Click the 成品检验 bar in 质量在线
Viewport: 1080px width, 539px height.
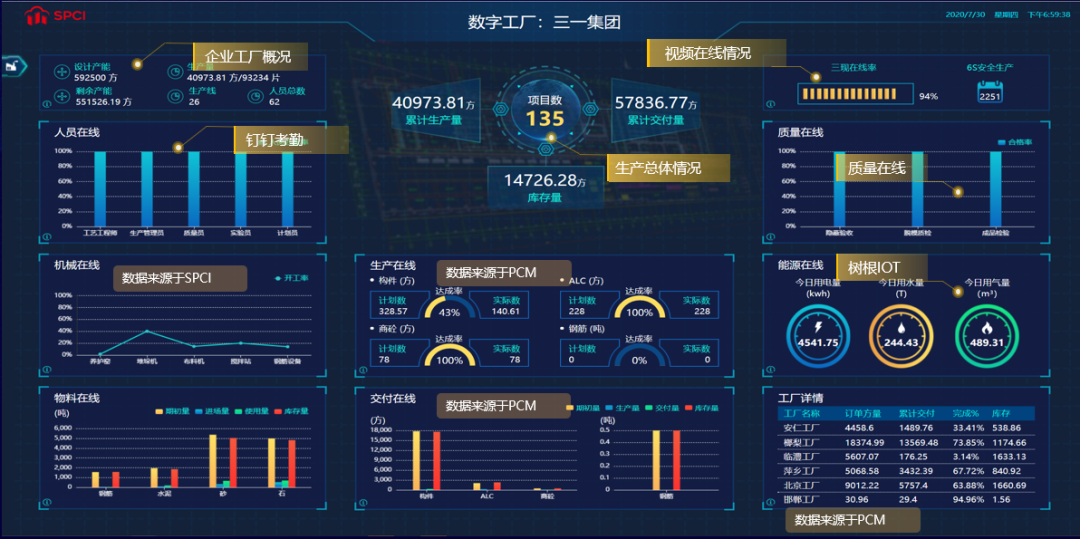995,189
